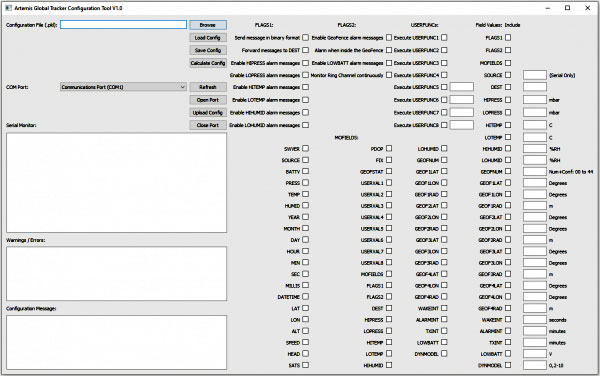Click the USERFUNC5 value input field
Image resolution: width=600 pixels, height=376 pixels.
point(461,87)
